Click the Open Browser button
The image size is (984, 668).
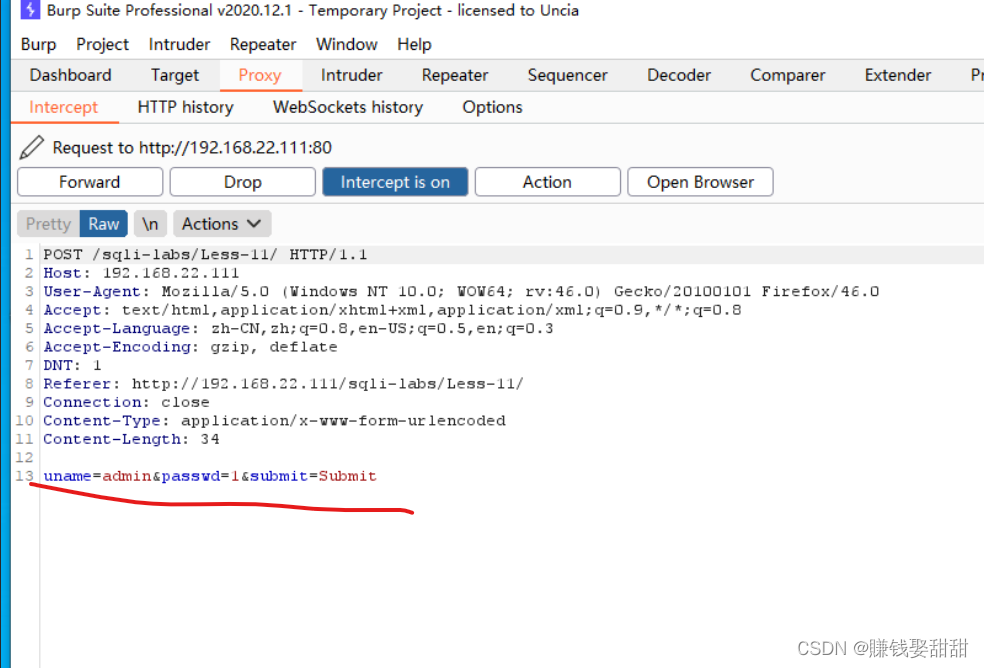coord(700,182)
